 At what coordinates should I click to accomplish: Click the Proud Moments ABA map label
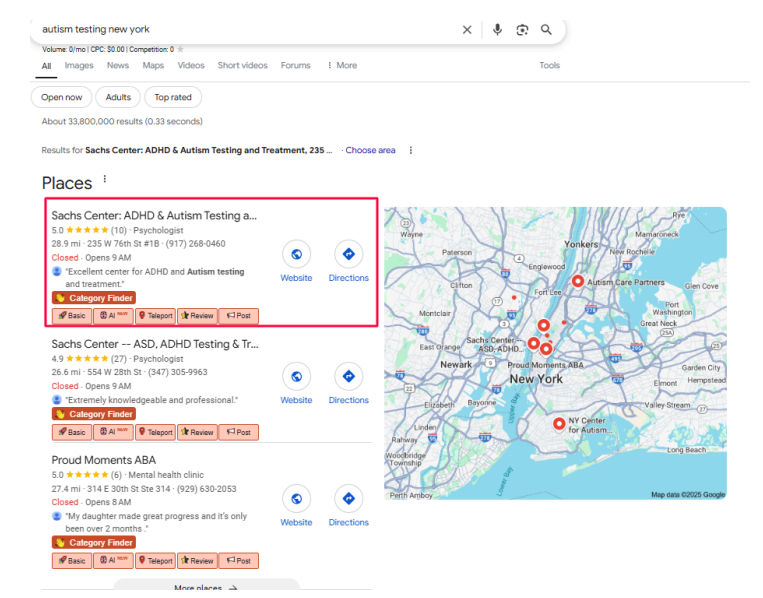tap(545, 365)
